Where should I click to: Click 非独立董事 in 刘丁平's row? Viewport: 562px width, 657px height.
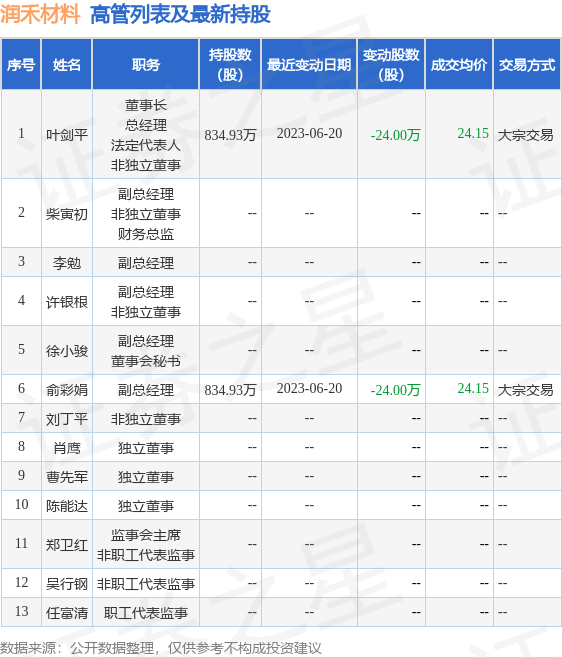coord(146,419)
